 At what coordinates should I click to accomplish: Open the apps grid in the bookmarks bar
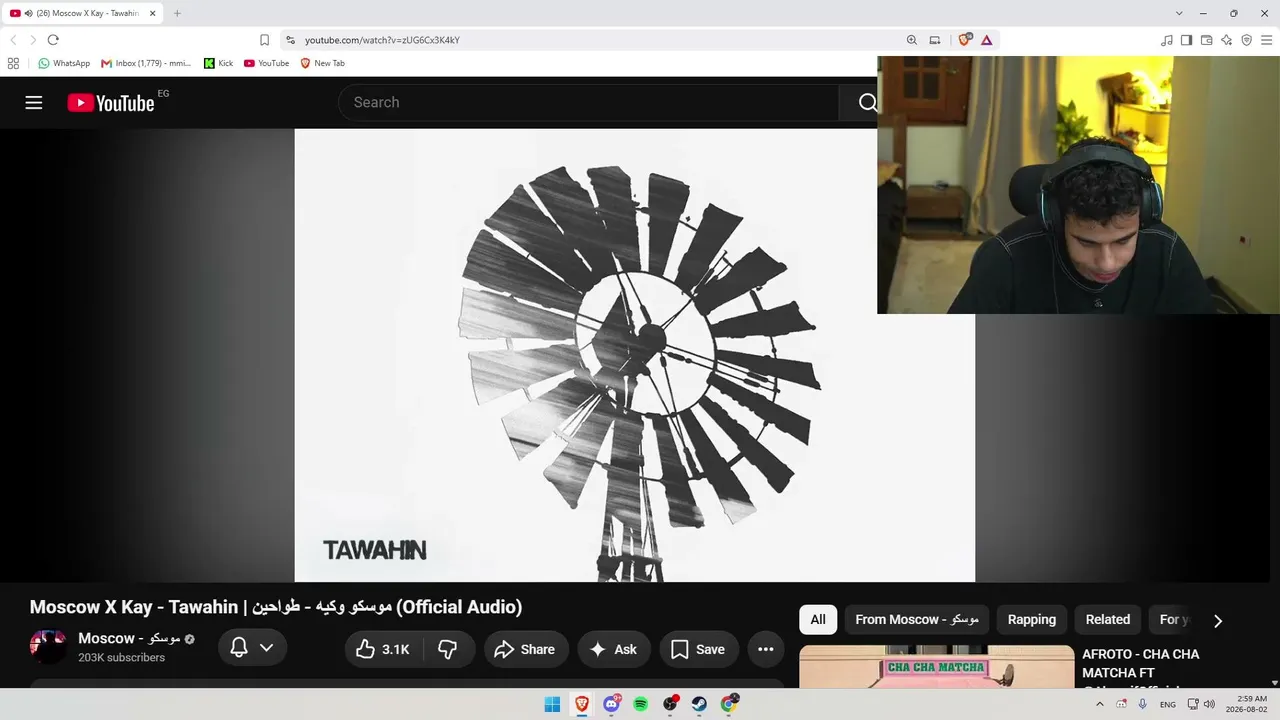point(13,63)
